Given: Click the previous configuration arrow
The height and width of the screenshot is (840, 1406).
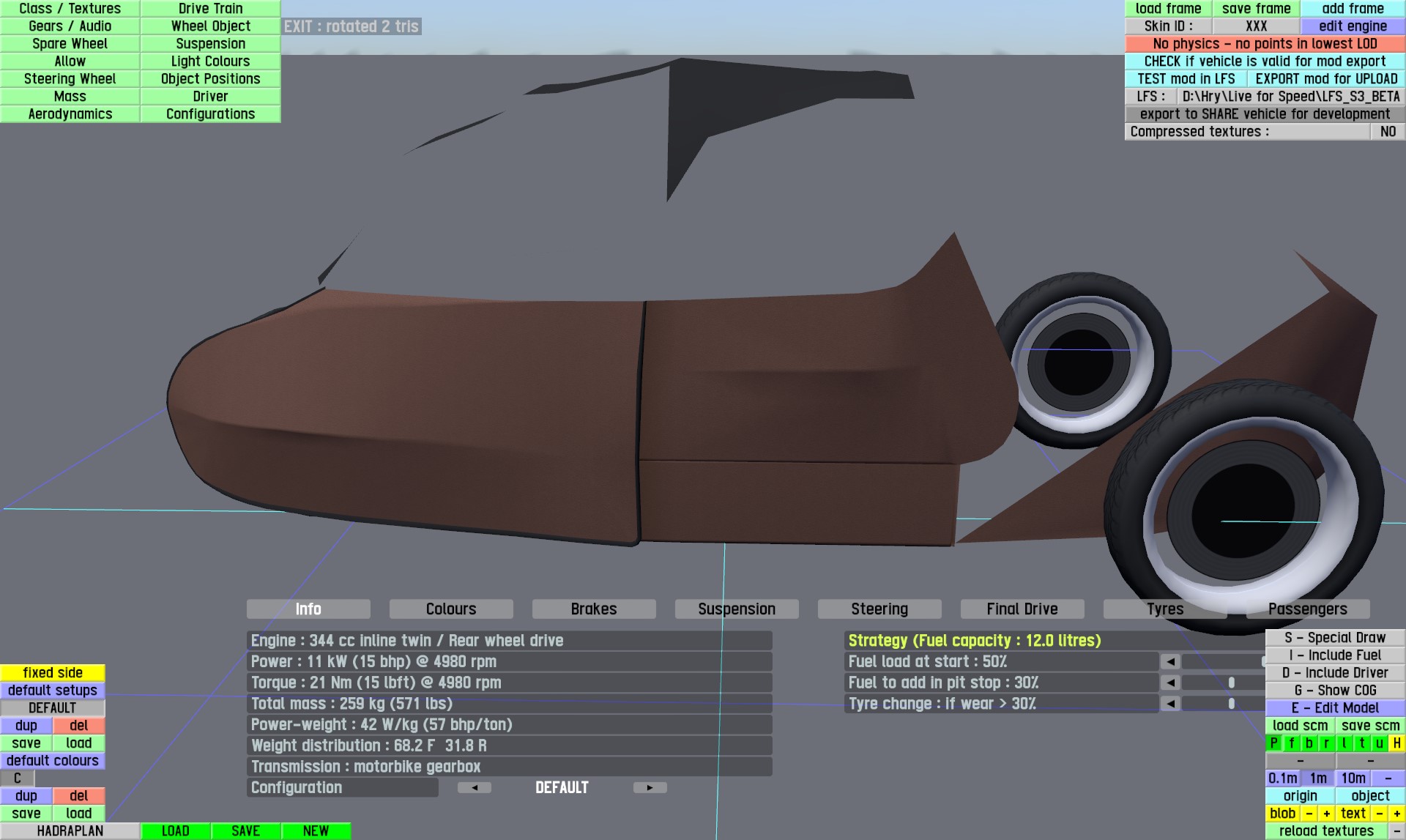Looking at the screenshot, I should click(x=475, y=788).
